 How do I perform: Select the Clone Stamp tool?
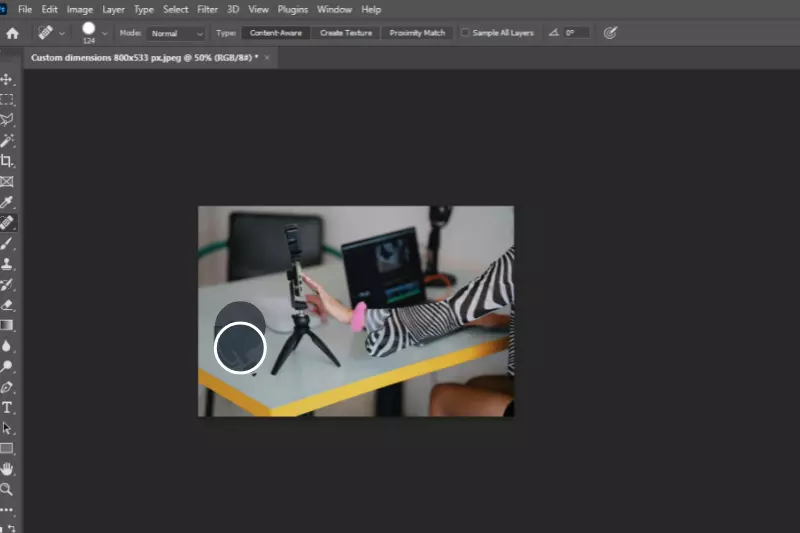click(x=7, y=264)
